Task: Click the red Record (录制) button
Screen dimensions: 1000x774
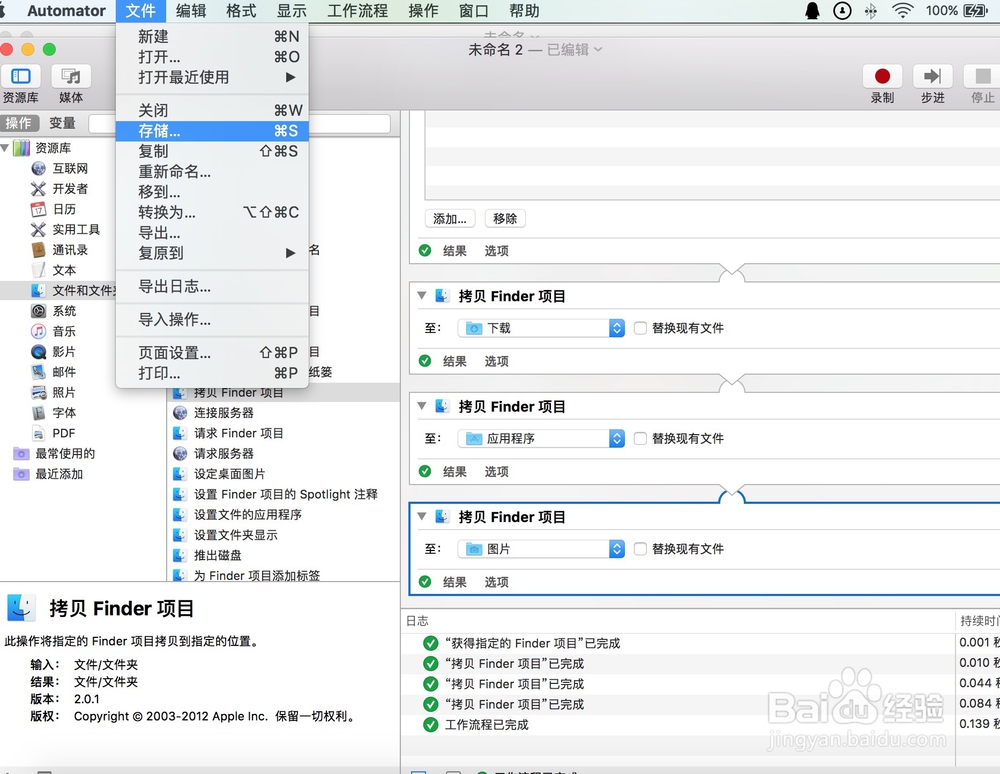Action: pyautogui.click(x=882, y=77)
